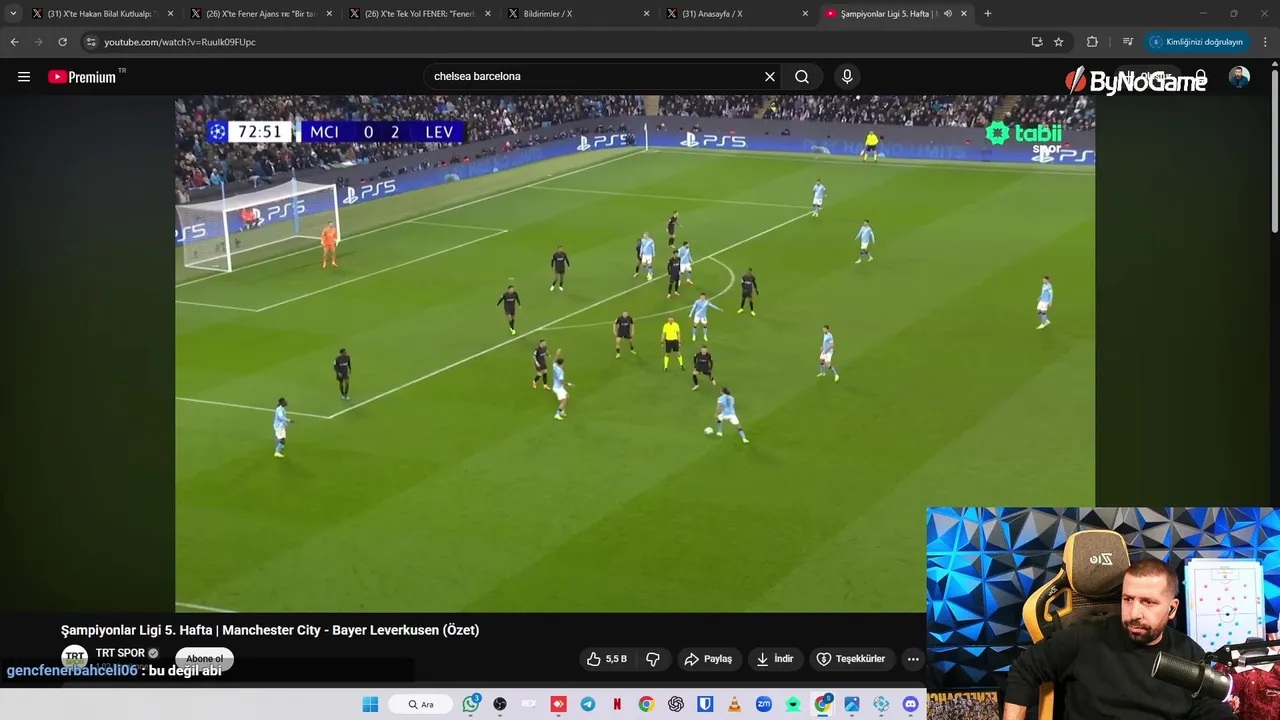The width and height of the screenshot is (1280, 720).
Task: Reload the page with the refresh icon
Action: coord(62,42)
